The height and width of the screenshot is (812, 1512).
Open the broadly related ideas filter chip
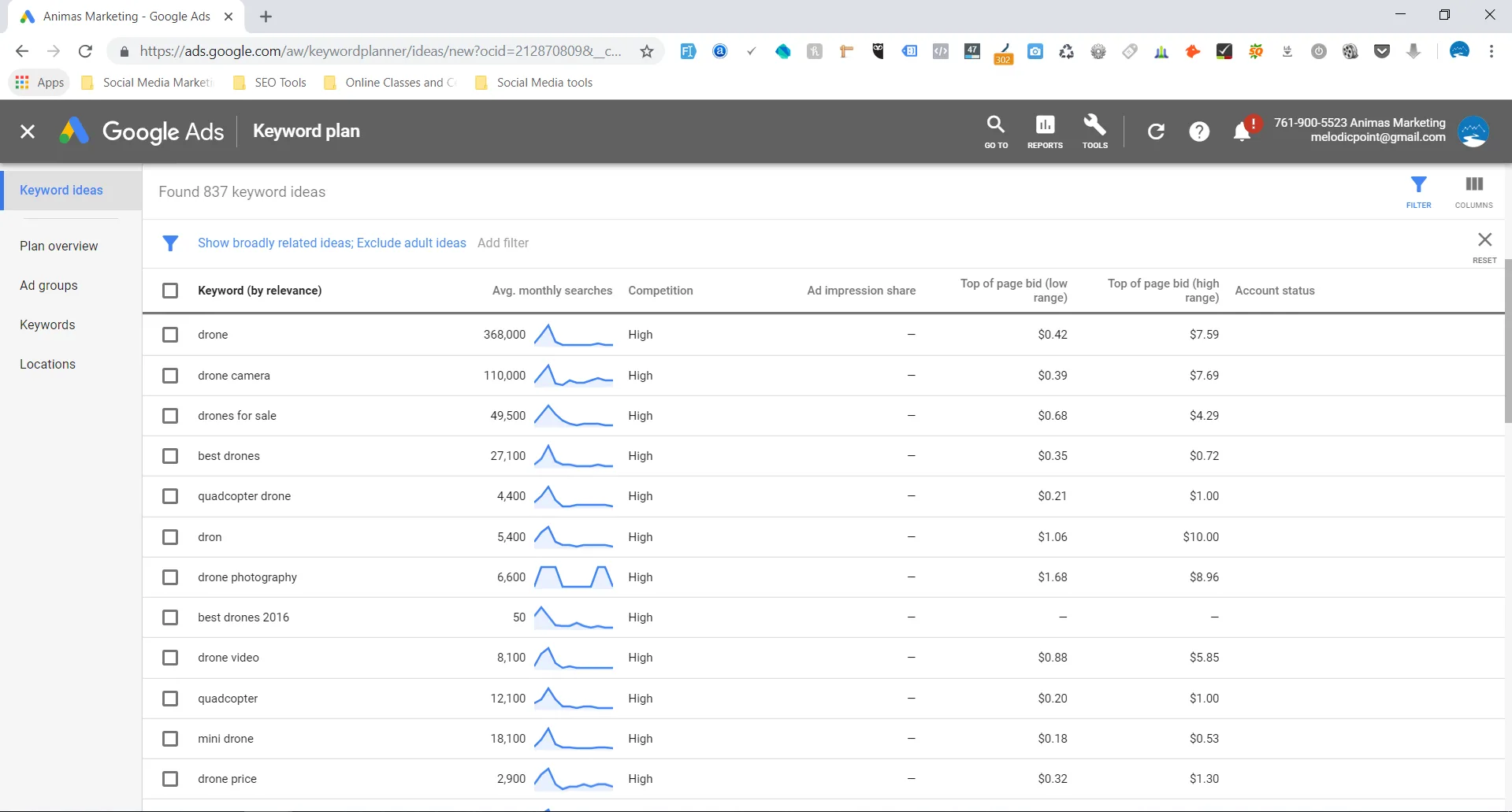331,243
